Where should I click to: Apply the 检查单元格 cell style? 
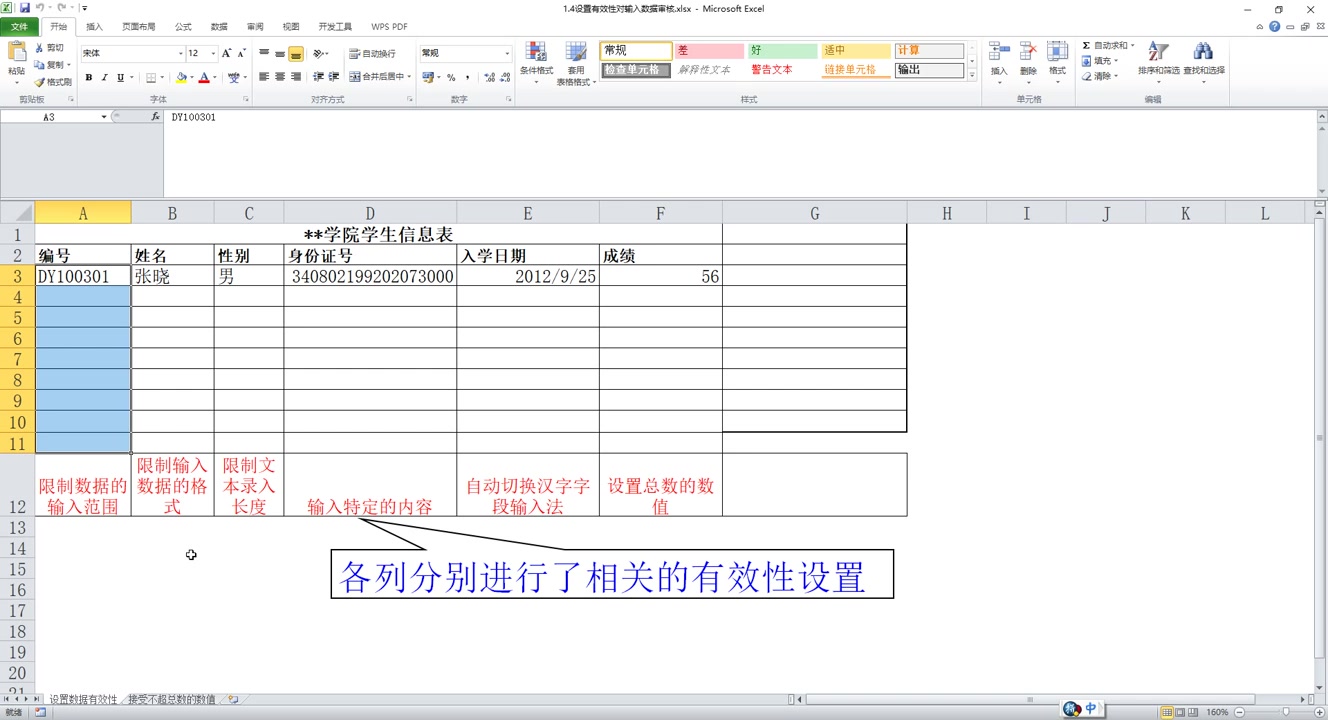coord(635,71)
